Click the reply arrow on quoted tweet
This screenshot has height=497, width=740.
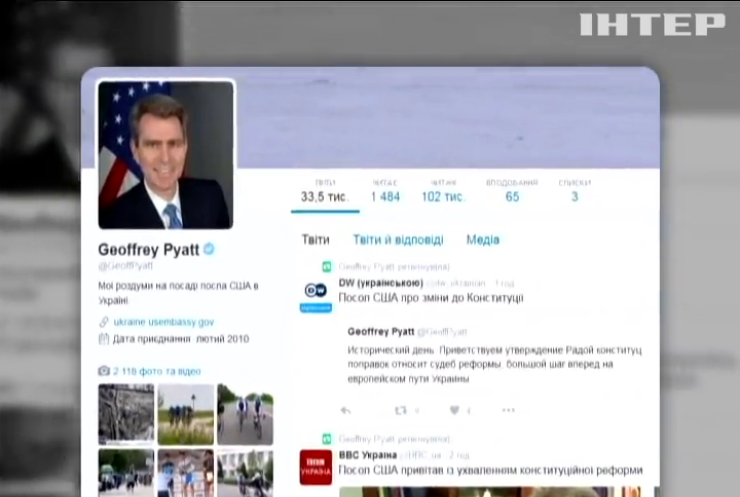[346, 410]
